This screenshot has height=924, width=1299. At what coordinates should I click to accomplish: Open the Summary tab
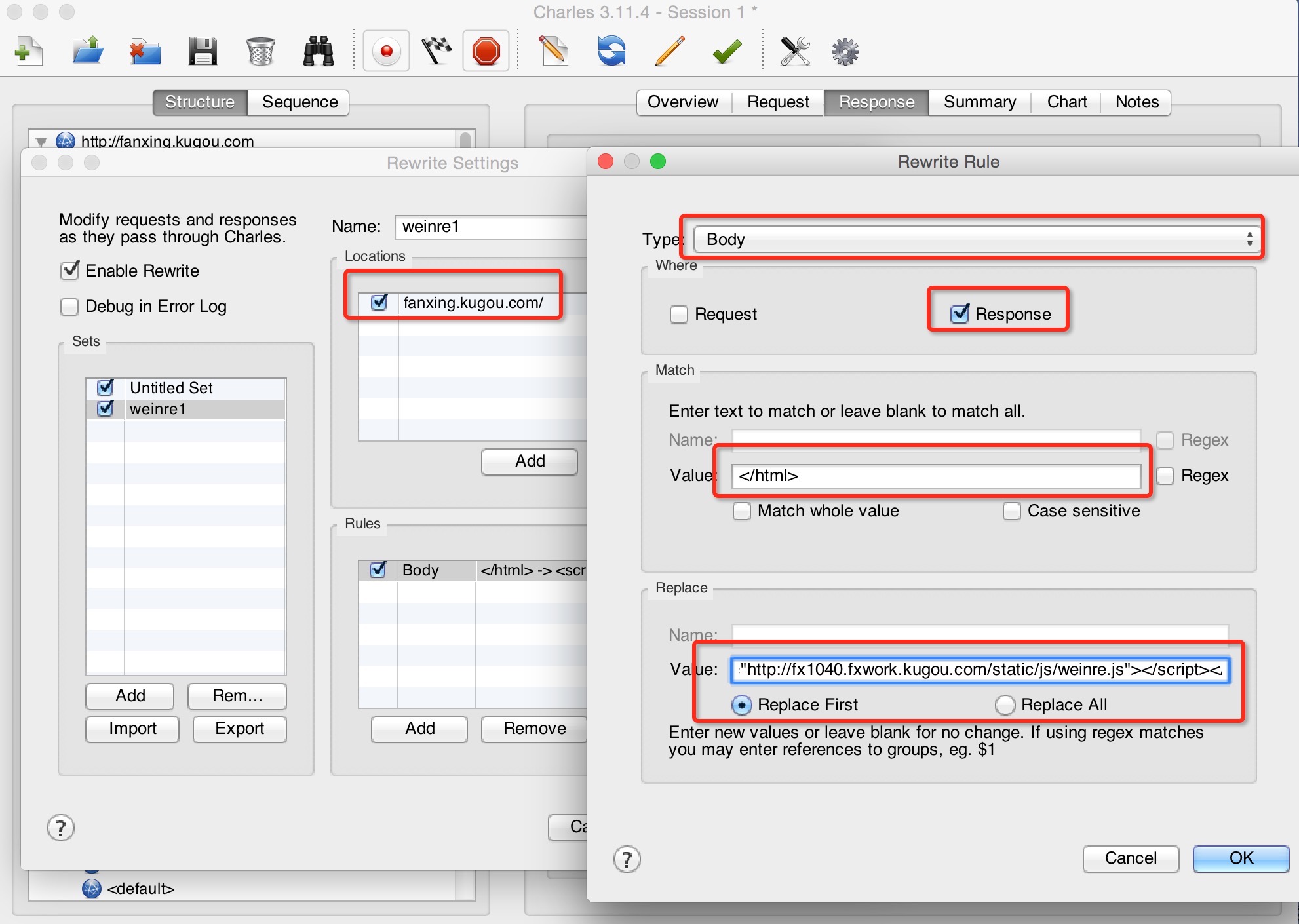point(979,102)
